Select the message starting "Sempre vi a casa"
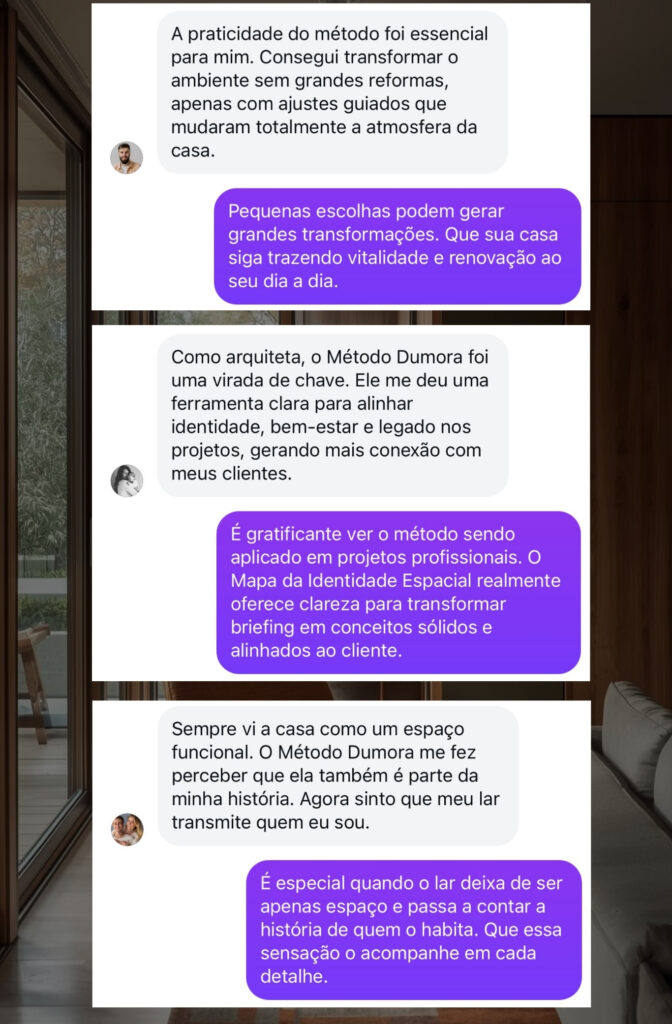 click(338, 776)
